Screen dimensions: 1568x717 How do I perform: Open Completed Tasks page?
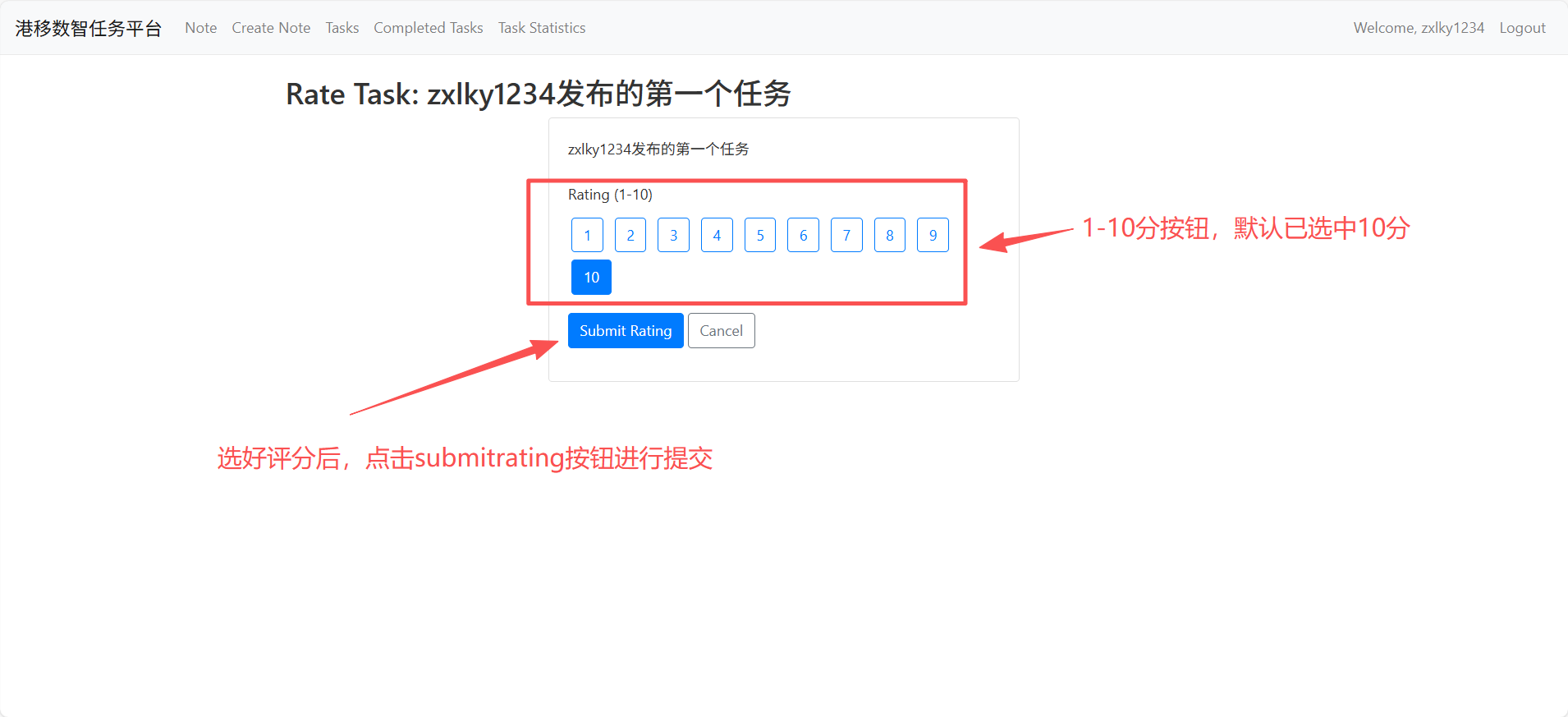pos(429,28)
